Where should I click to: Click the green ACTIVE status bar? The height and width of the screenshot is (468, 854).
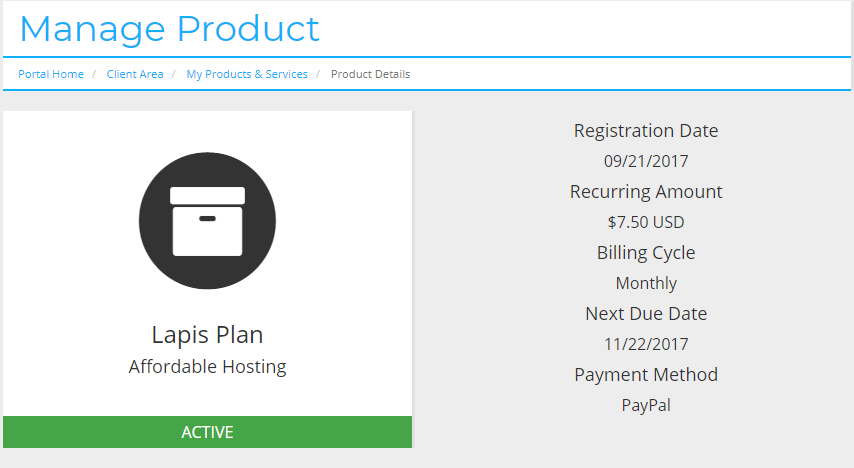click(208, 432)
